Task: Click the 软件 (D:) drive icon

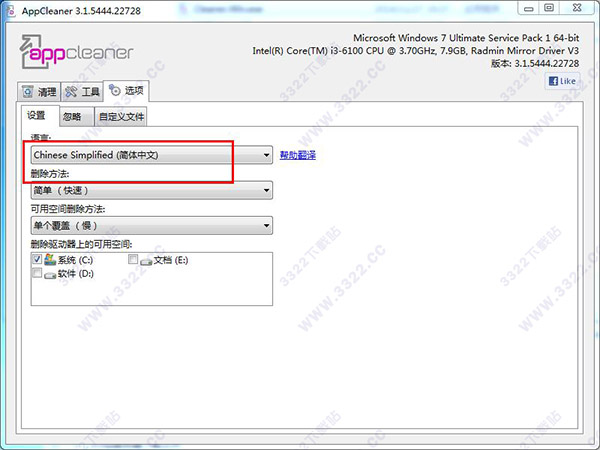Action: (x=50, y=275)
